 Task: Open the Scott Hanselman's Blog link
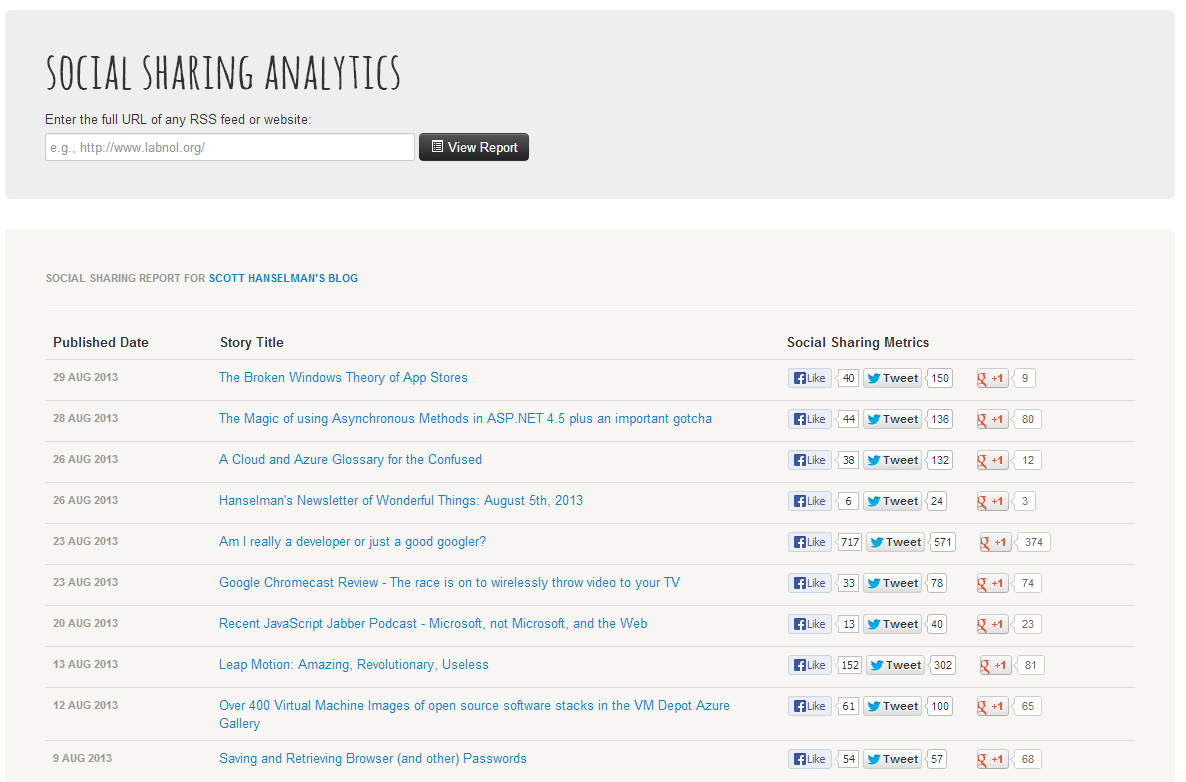tap(284, 278)
